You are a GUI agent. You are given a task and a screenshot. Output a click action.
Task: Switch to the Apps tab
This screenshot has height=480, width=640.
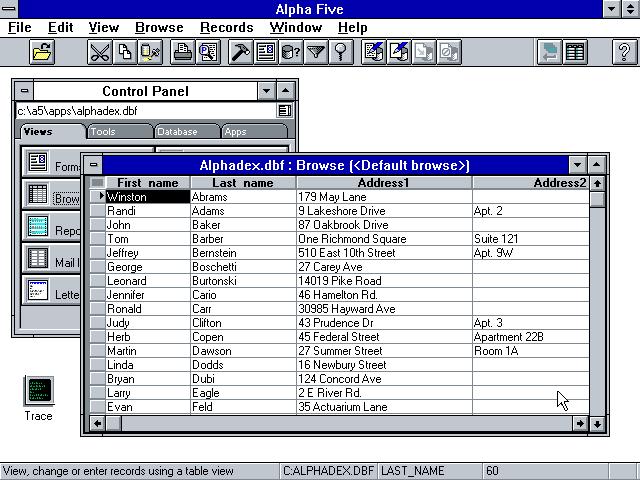click(x=254, y=131)
